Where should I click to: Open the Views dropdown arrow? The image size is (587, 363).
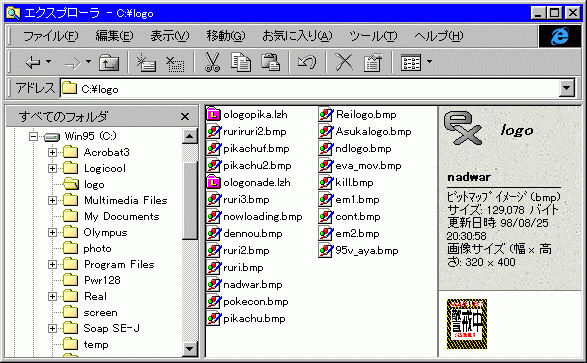tap(429, 62)
